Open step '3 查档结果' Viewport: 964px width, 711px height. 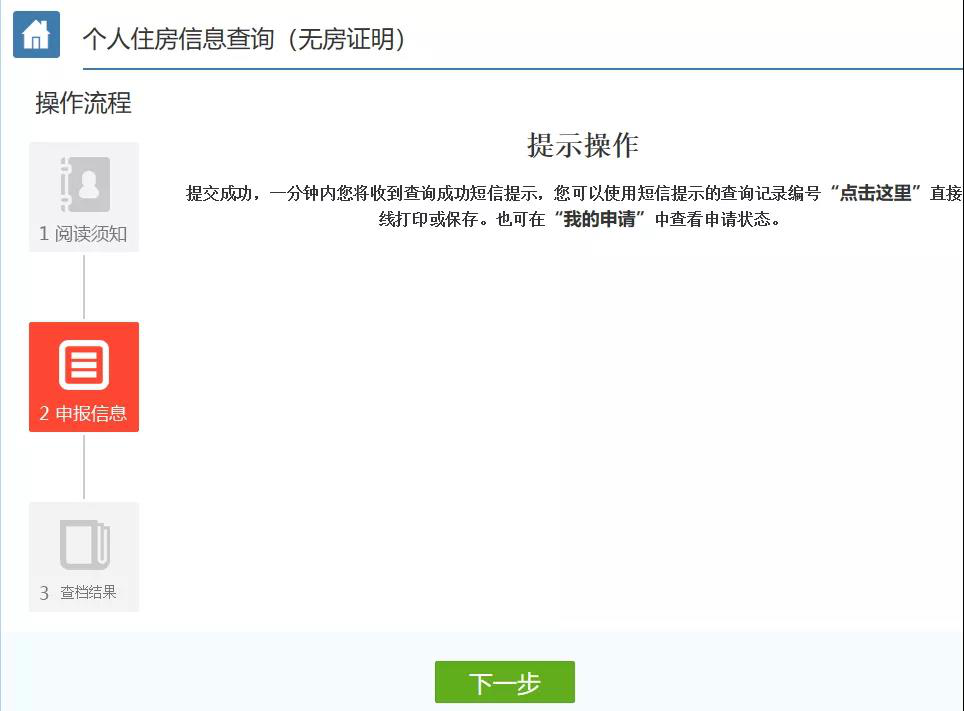click(84, 557)
